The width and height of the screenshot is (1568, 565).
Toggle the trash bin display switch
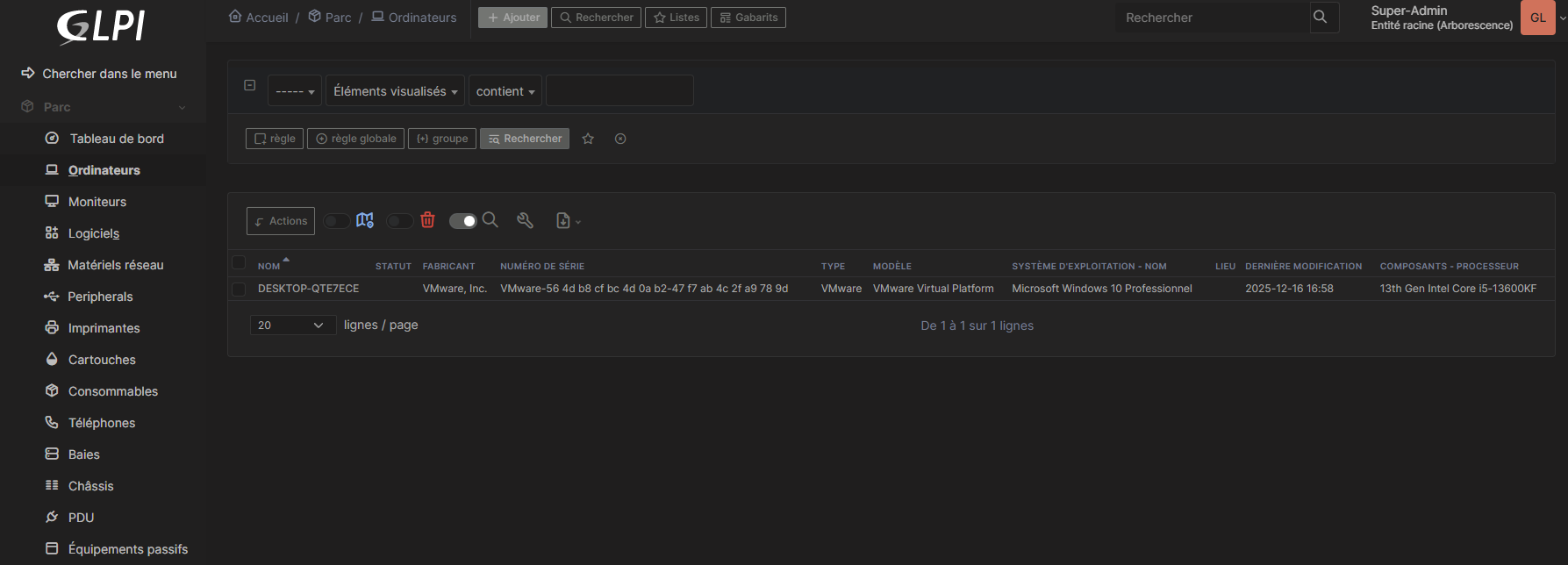[400, 221]
